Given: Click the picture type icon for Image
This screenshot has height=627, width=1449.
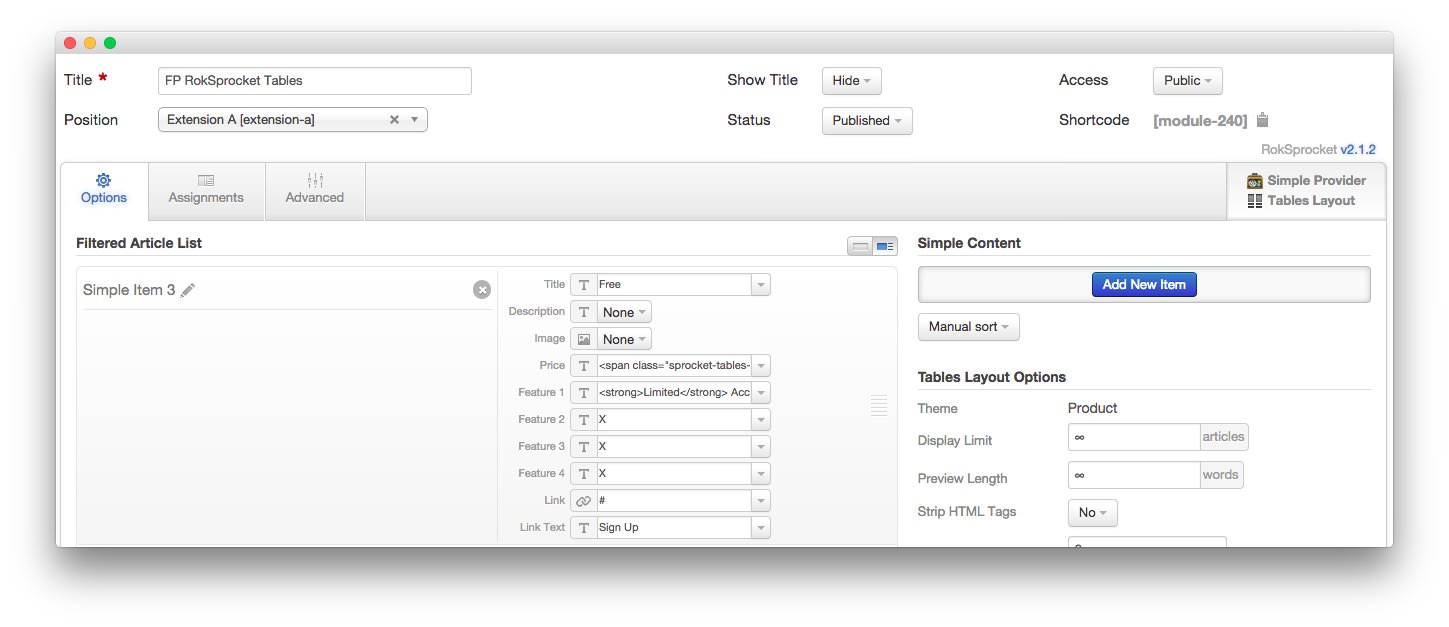Looking at the screenshot, I should 584,339.
